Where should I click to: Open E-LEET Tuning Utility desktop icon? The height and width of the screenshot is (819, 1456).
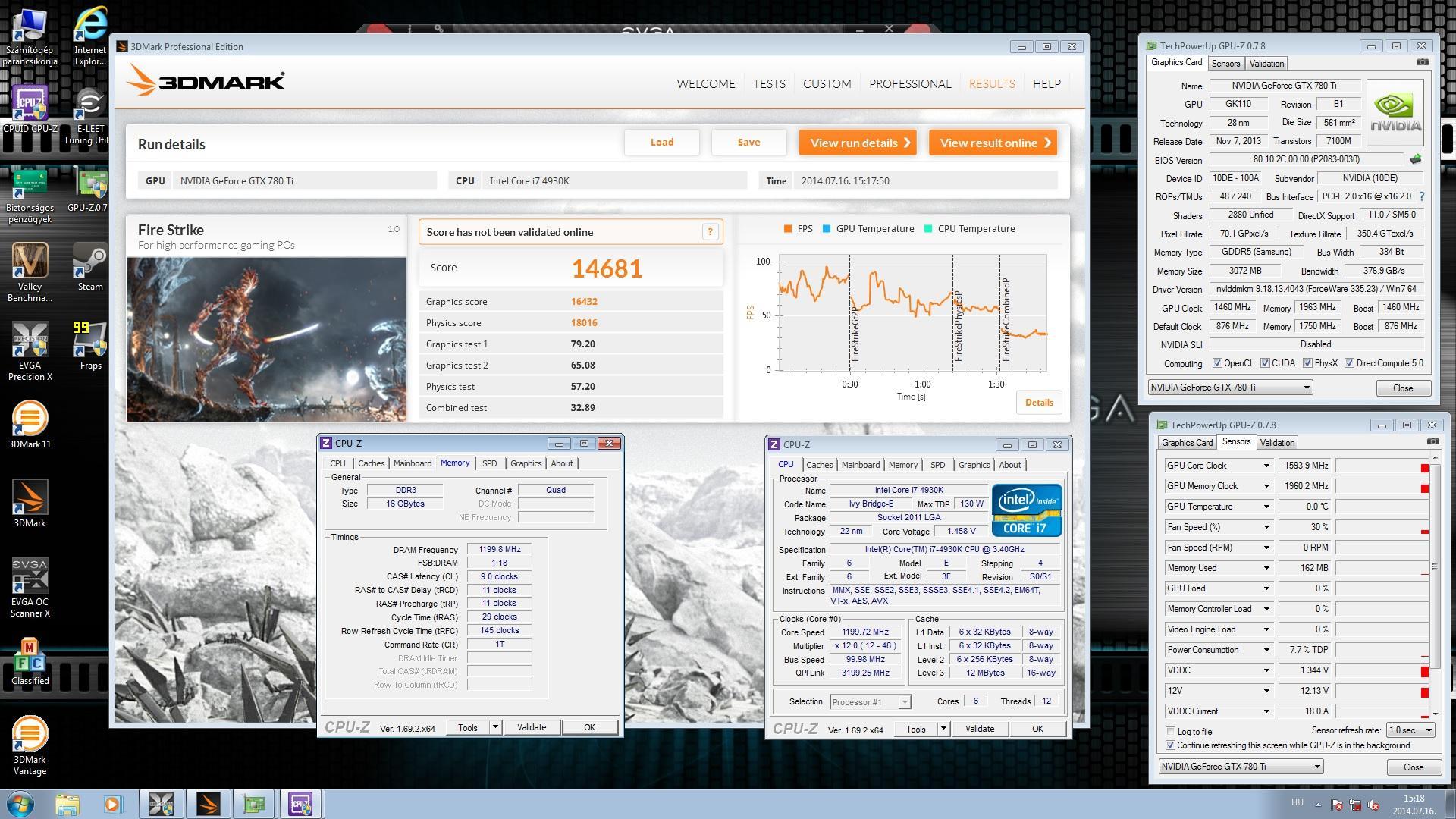point(90,115)
